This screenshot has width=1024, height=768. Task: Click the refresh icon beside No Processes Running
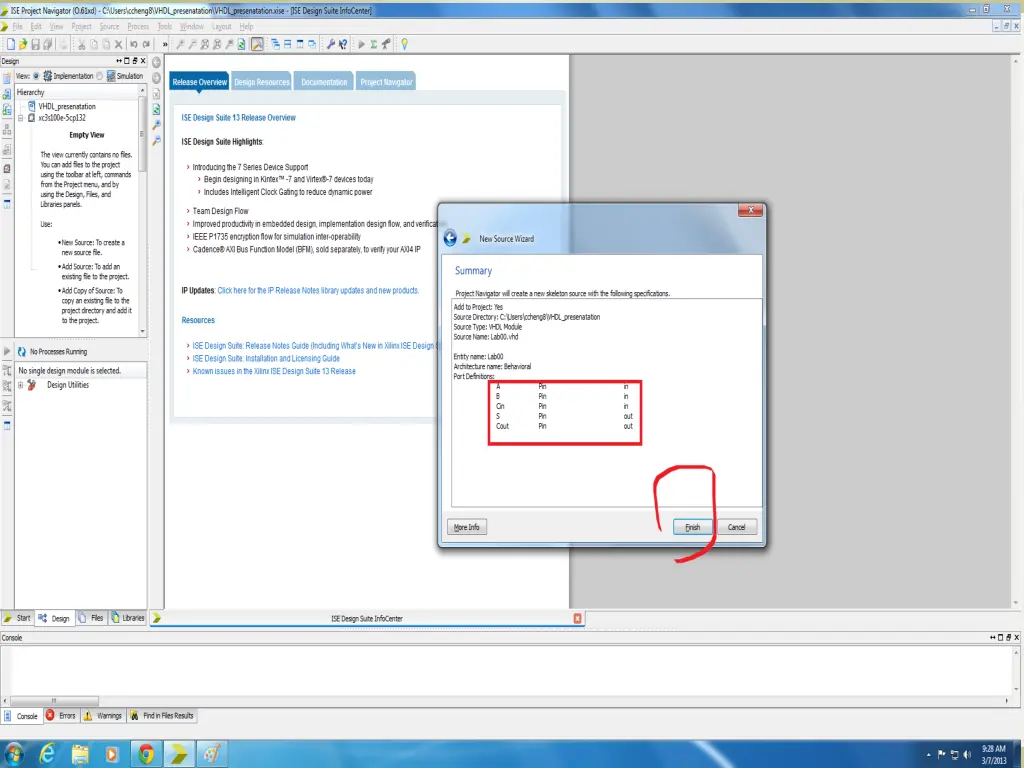(x=22, y=351)
